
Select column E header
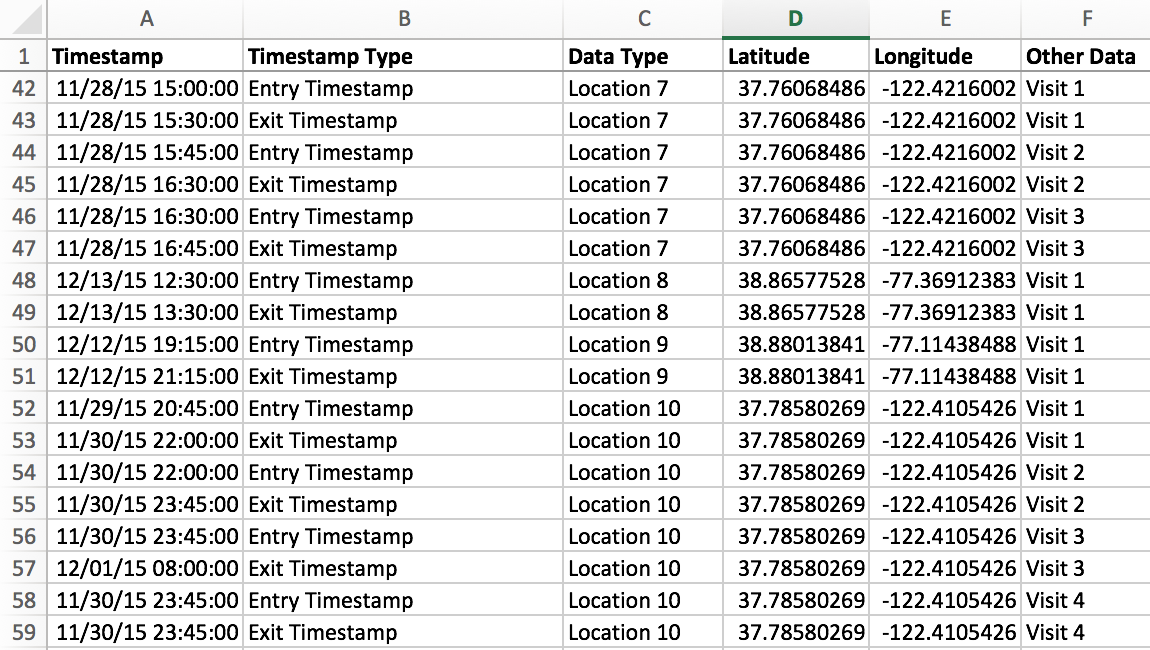(x=945, y=19)
